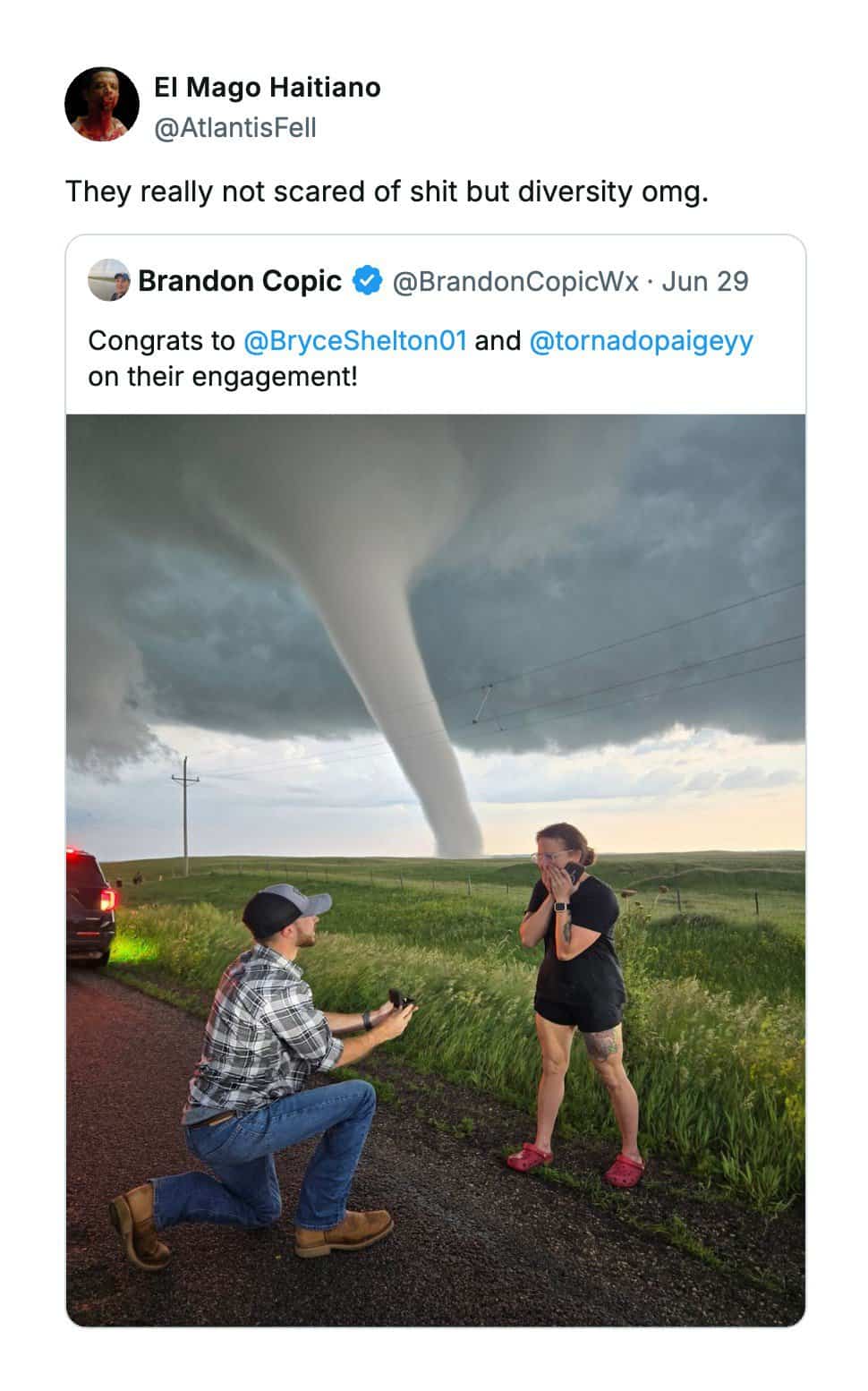Click the vehicle with red taillight

(x=90, y=907)
